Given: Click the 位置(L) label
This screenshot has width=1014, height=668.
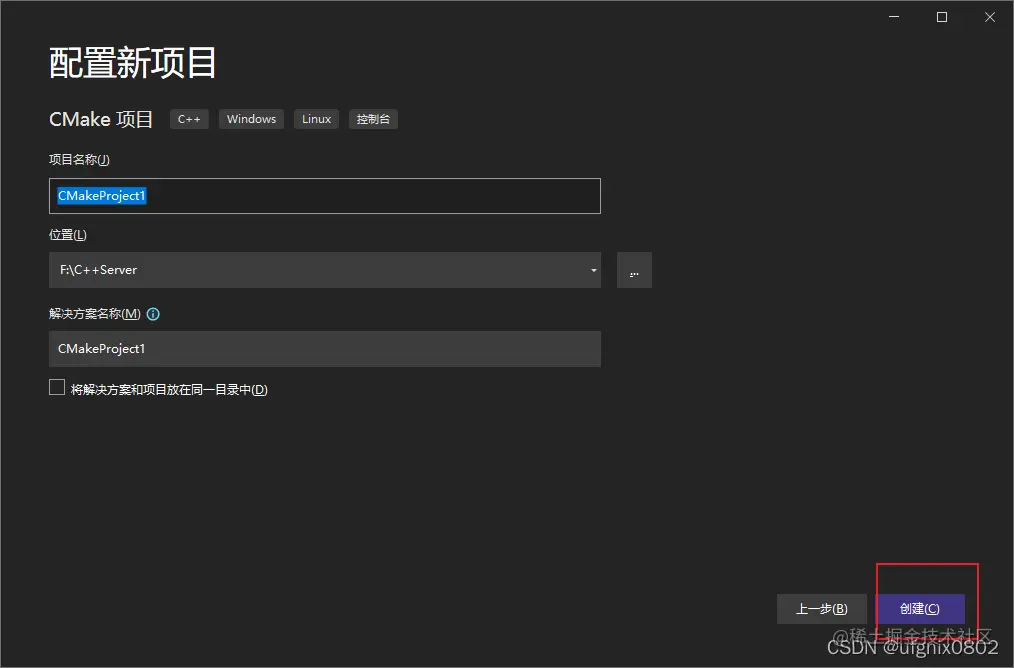Looking at the screenshot, I should point(67,234).
